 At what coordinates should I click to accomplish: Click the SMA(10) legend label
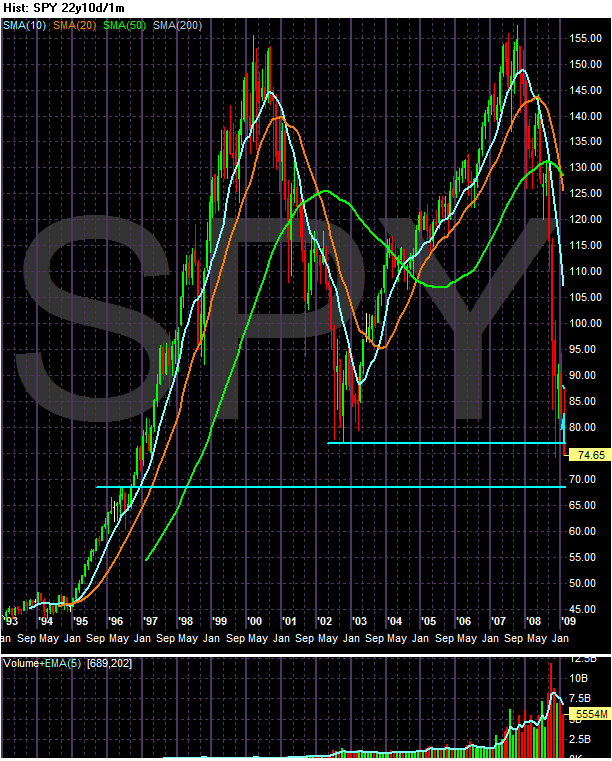(24, 25)
